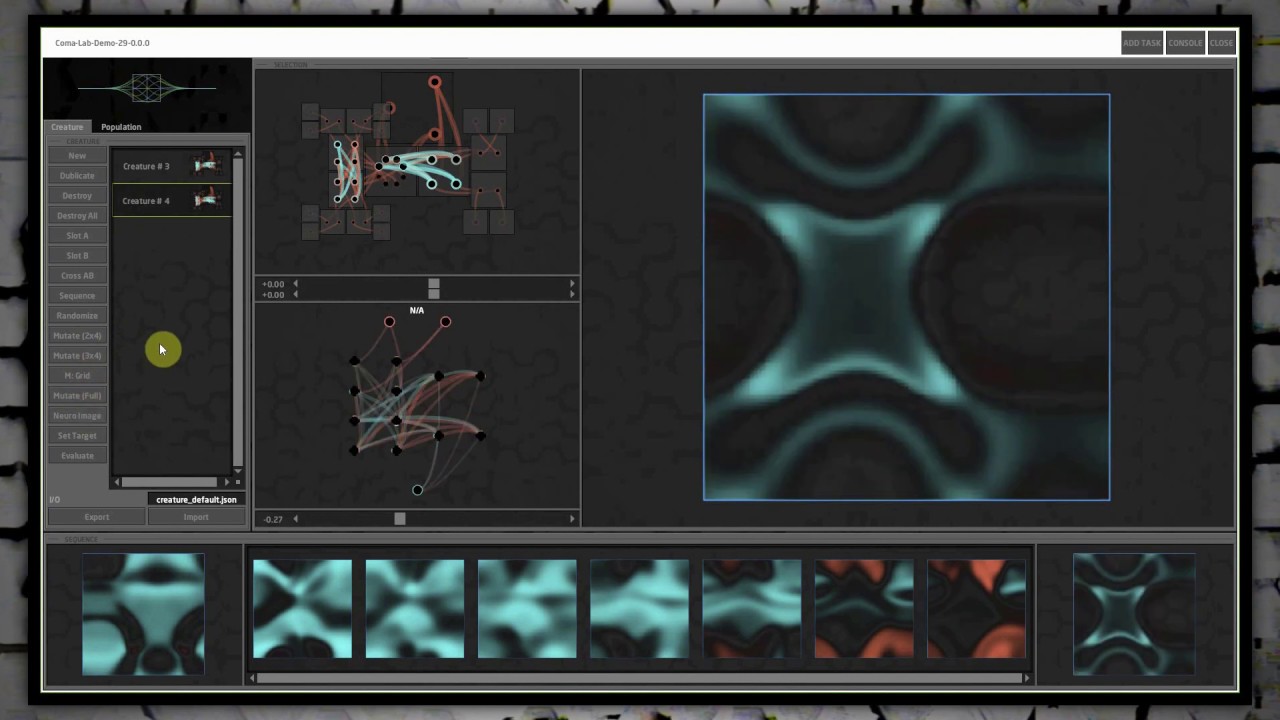Select the first thumbnail in sequence strip
1280x720 pixels.
click(302, 608)
